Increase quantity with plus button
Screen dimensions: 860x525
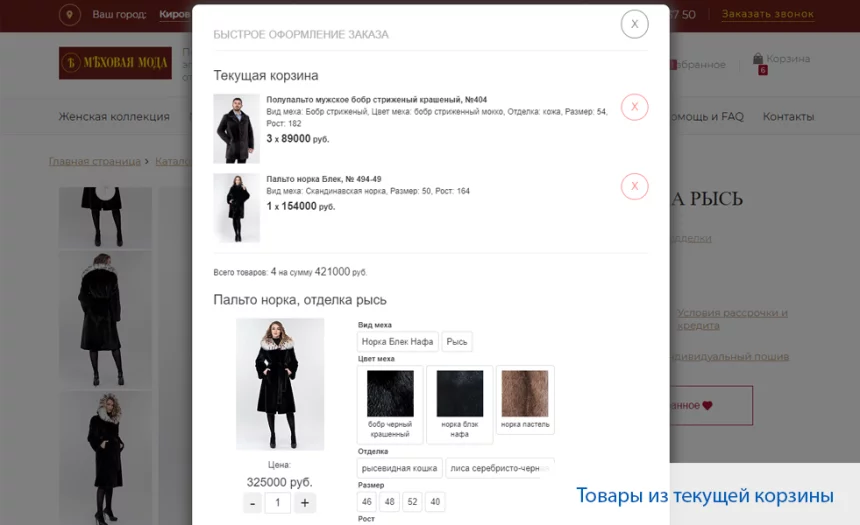pos(305,502)
